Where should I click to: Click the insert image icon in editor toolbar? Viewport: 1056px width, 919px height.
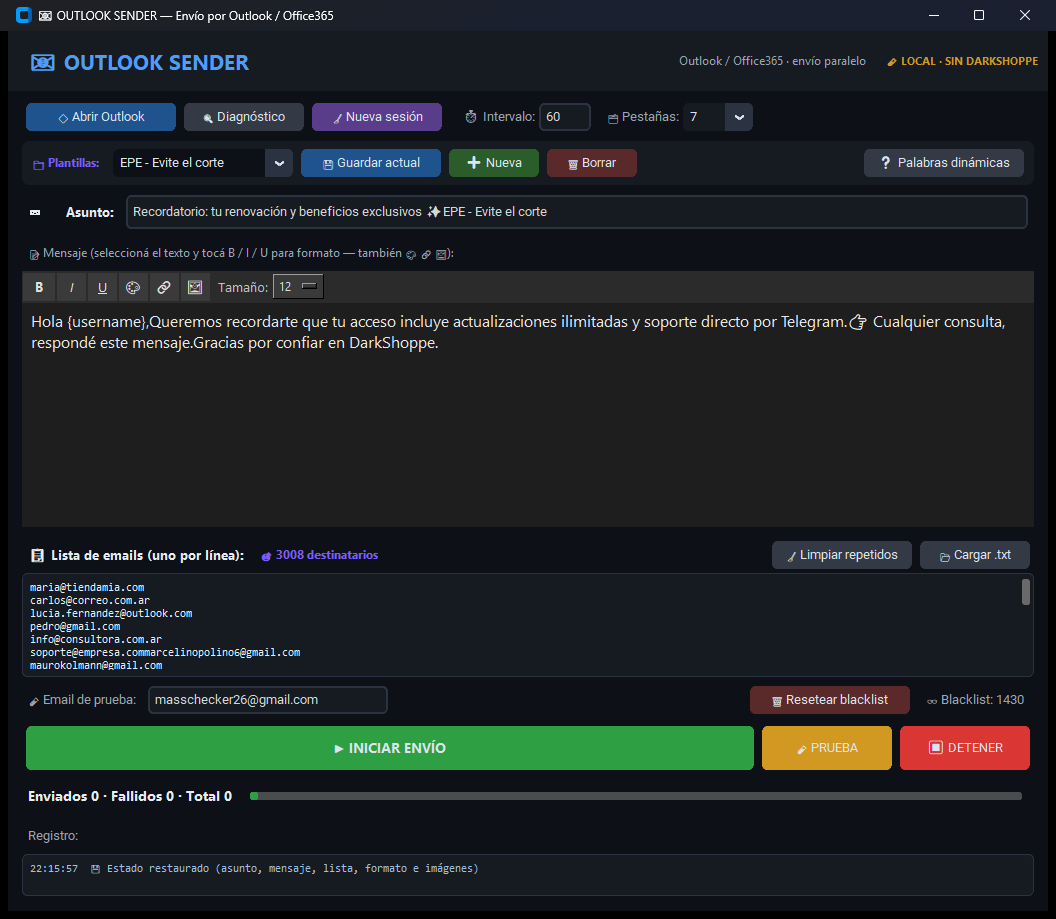click(195, 287)
